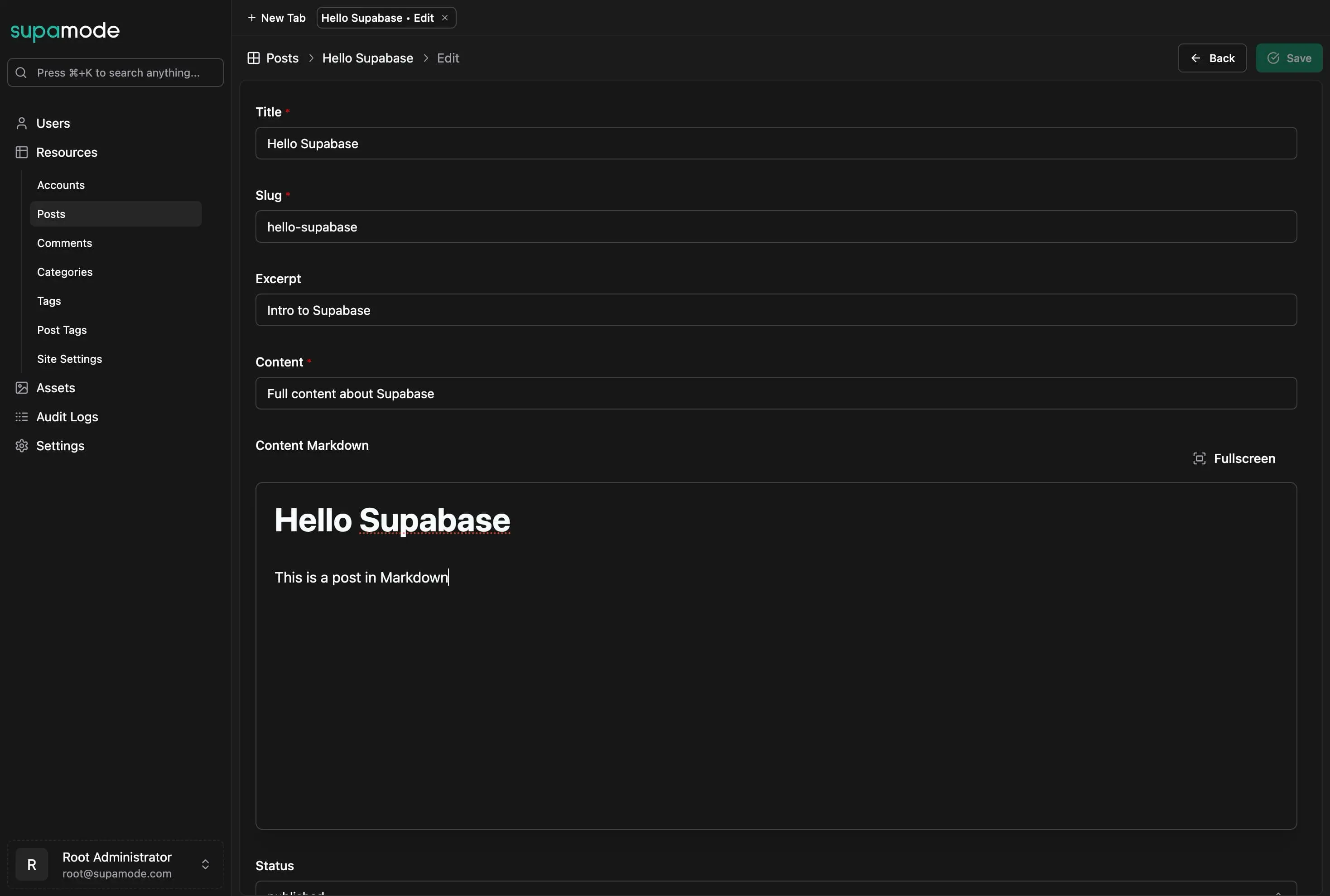Open Settings using the gear icon
This screenshot has height=896, width=1330.
click(22, 446)
